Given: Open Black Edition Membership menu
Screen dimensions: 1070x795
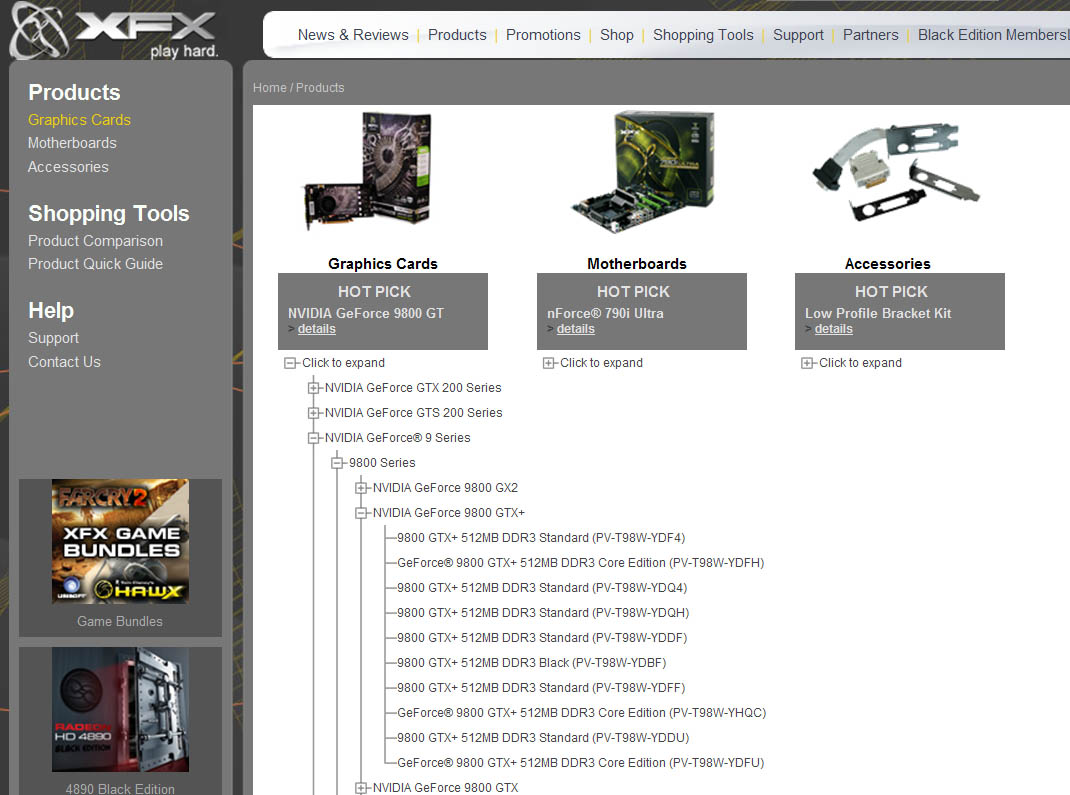Looking at the screenshot, I should click(x=994, y=35).
